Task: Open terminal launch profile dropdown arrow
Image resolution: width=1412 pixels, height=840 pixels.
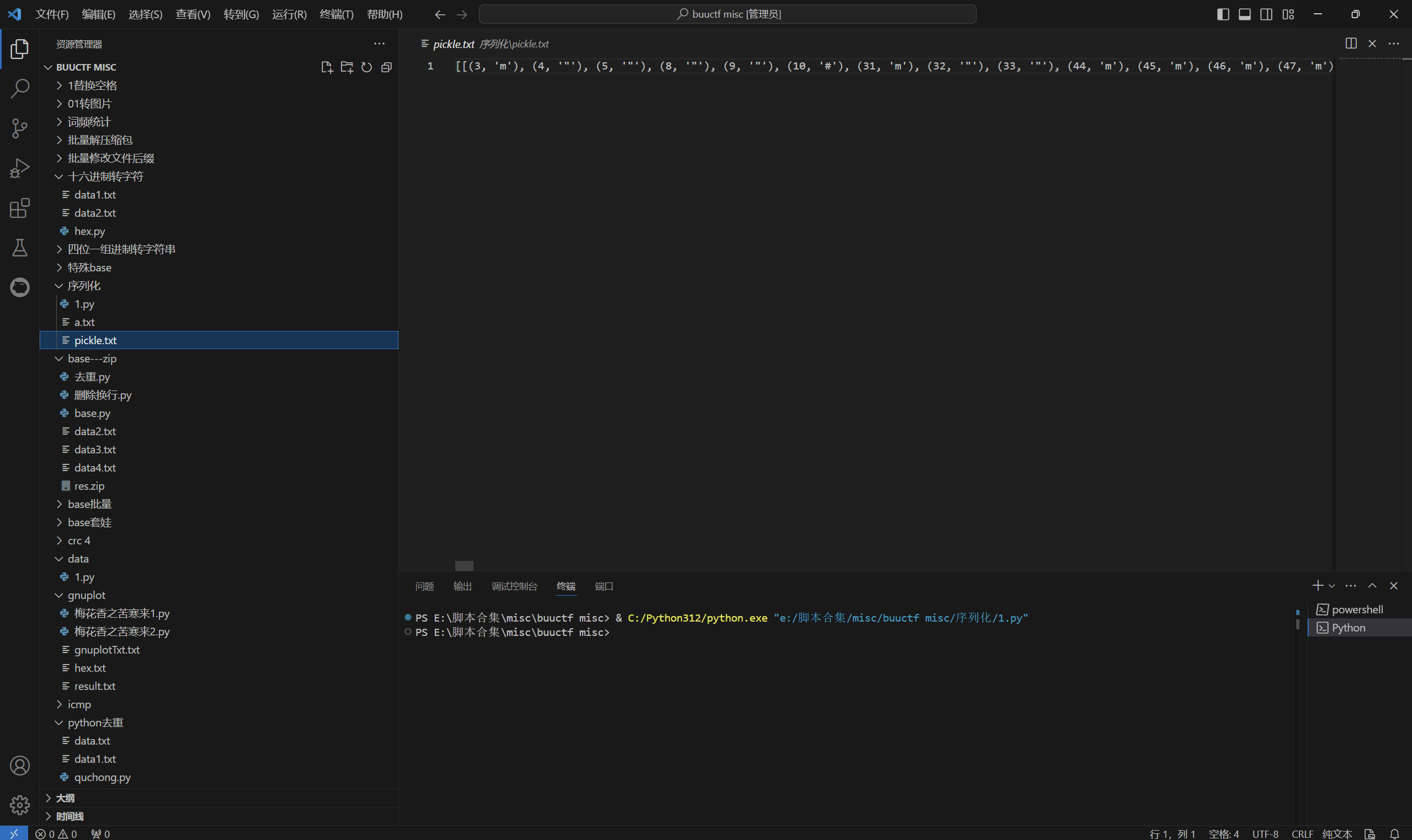Action: pyautogui.click(x=1331, y=586)
